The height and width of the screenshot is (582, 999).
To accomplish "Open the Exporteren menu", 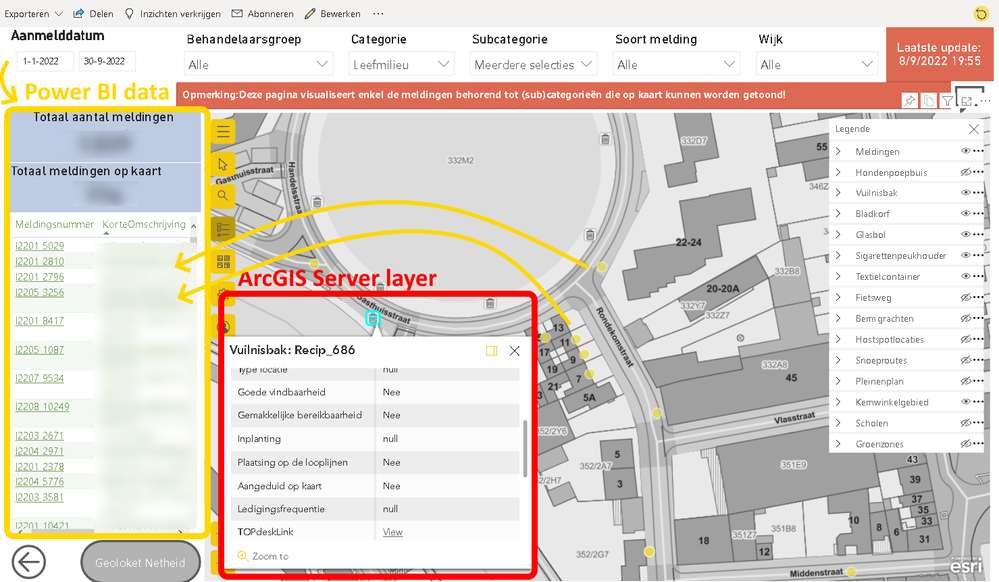I will [33, 13].
